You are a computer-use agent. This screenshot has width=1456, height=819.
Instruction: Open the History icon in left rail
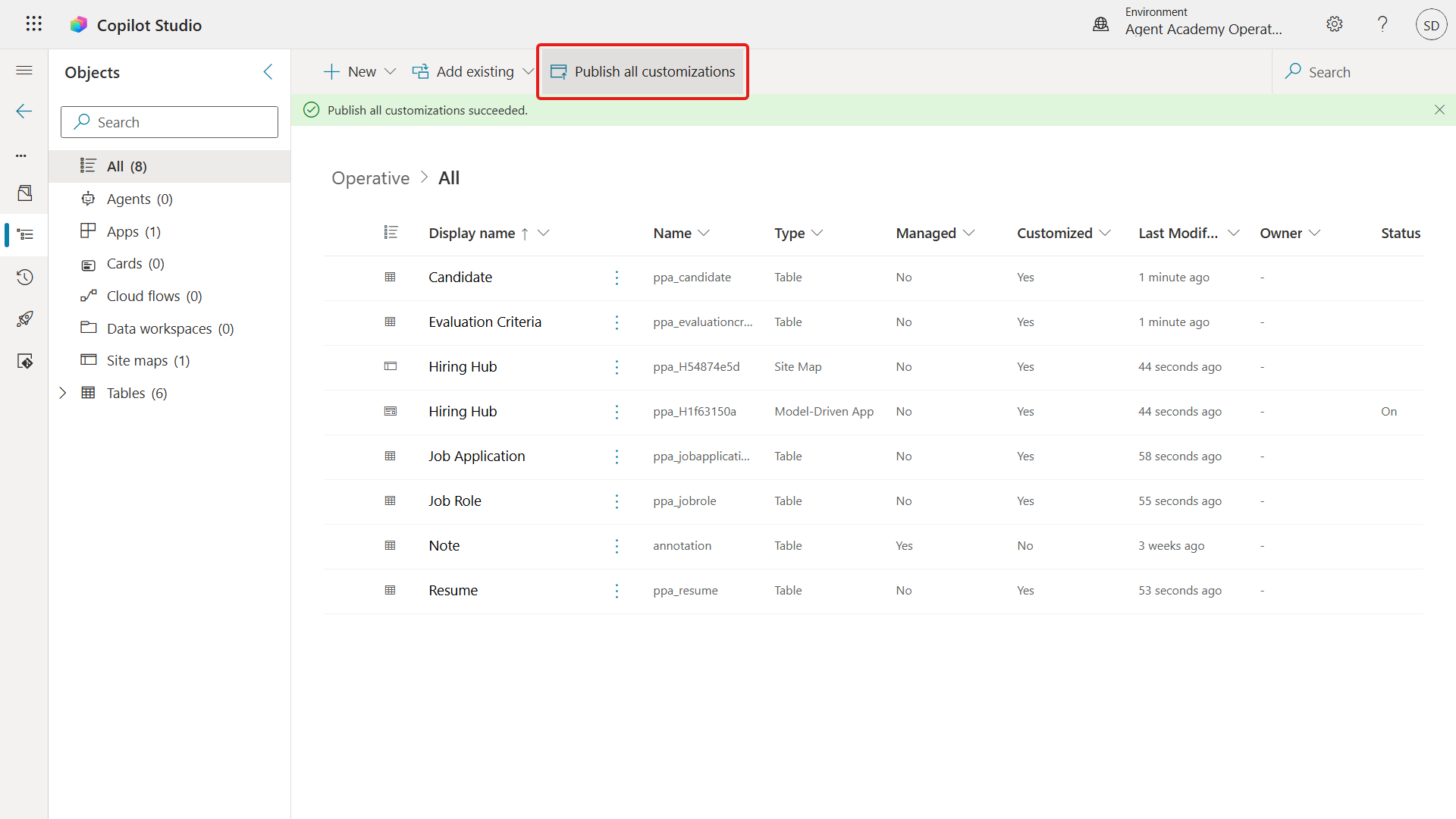coord(25,277)
